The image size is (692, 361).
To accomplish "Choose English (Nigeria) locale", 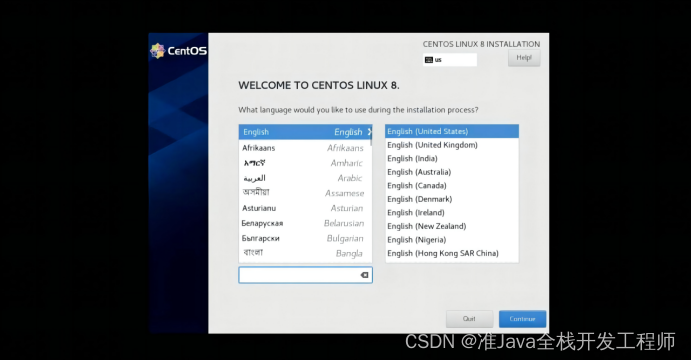I will coord(452,240).
